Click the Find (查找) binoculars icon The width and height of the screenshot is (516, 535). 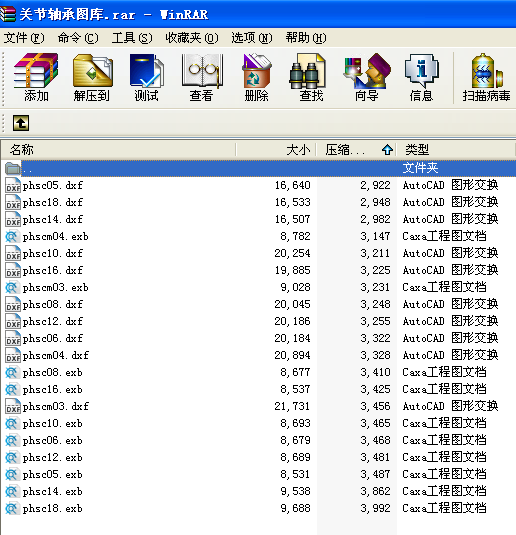pyautogui.click(x=307, y=71)
